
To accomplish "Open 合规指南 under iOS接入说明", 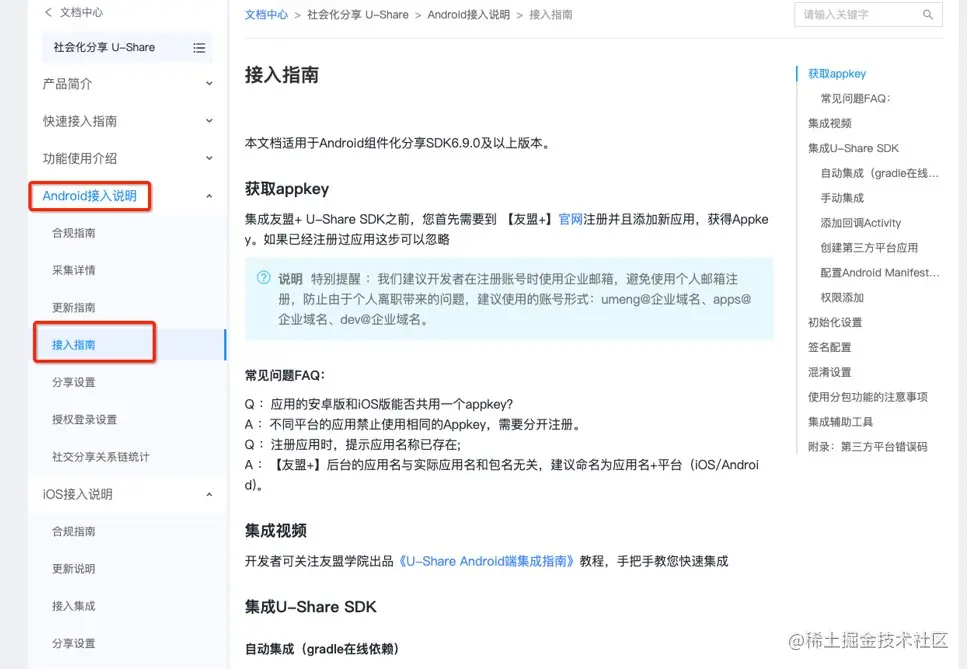I will tap(73, 531).
